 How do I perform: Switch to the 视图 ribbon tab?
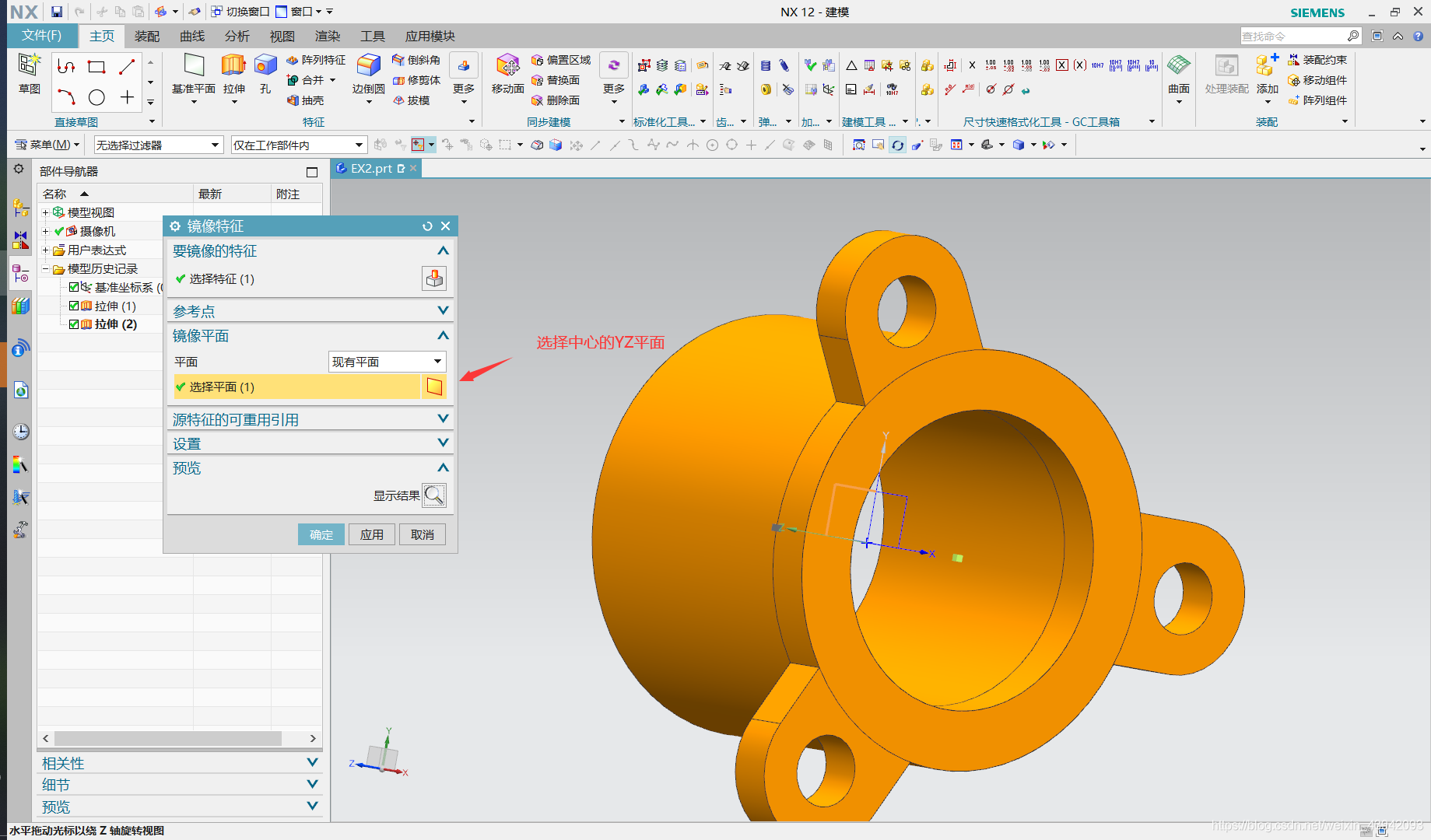click(x=282, y=36)
